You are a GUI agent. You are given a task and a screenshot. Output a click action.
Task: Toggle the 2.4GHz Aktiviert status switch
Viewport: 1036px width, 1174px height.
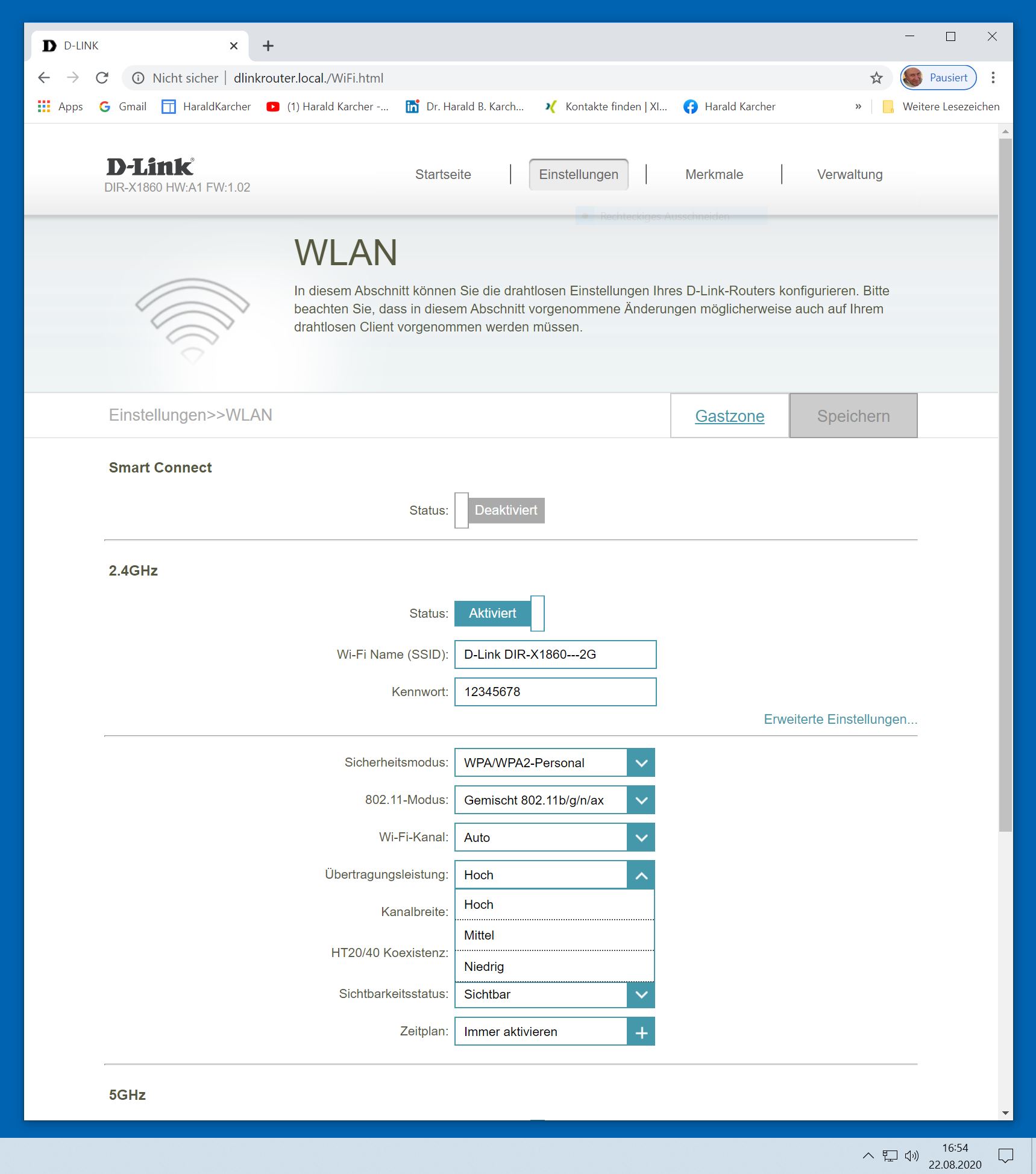click(x=500, y=614)
